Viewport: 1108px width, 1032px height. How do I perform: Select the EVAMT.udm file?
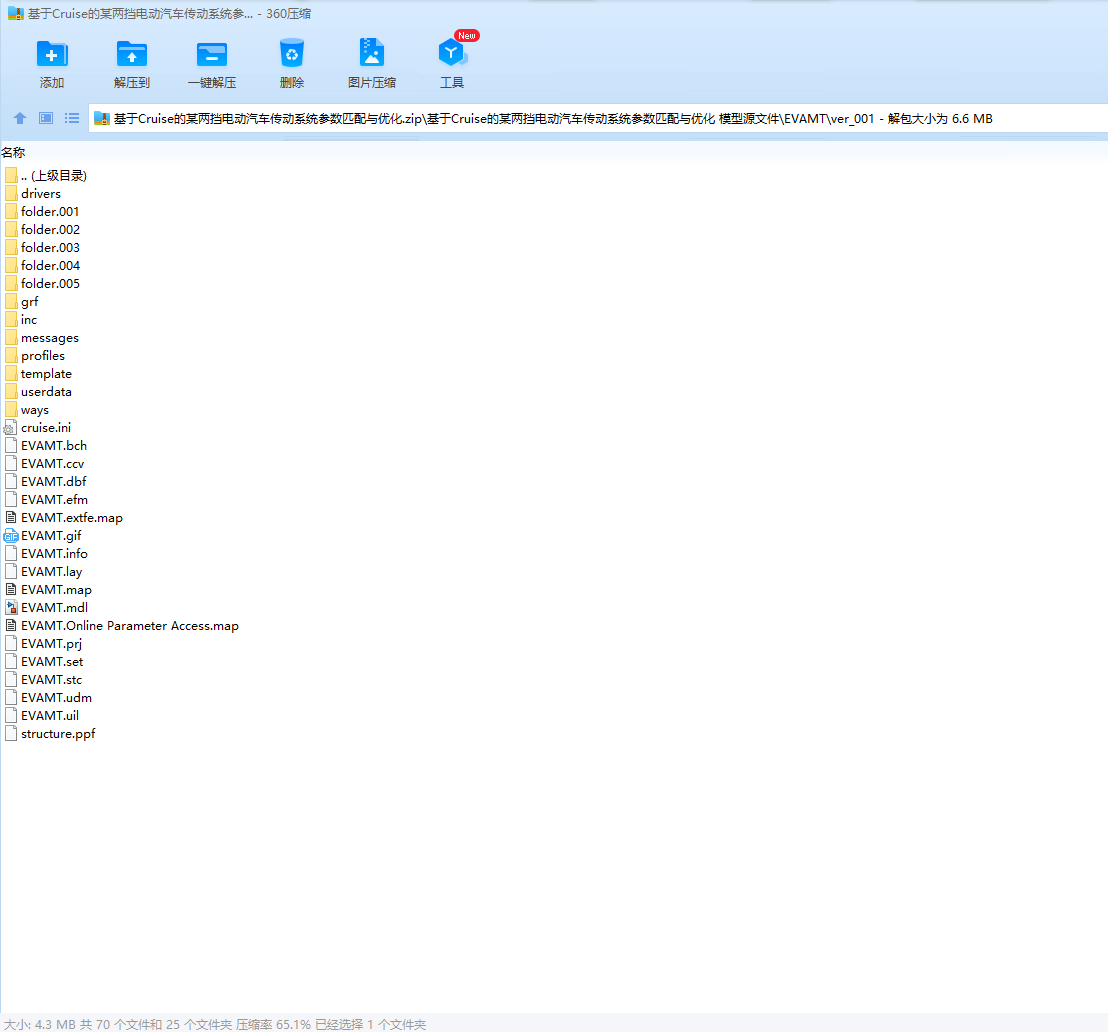pos(48,698)
